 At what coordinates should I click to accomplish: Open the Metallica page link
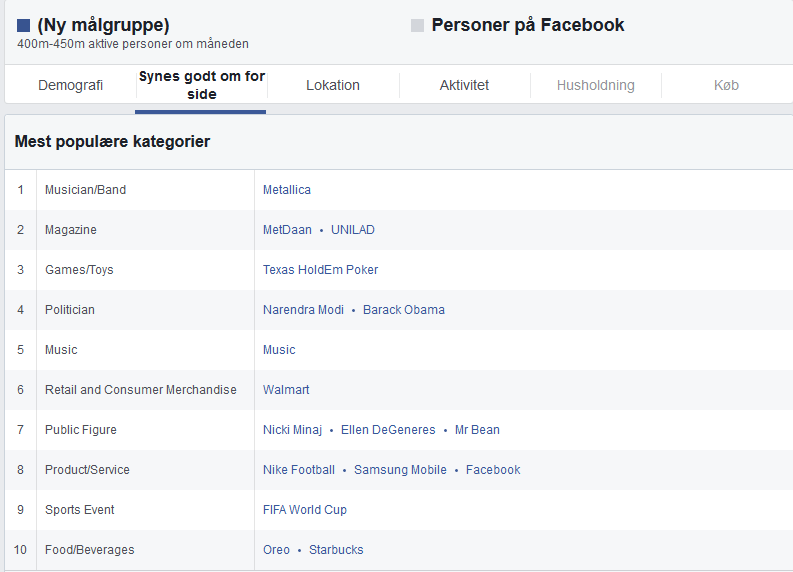(287, 190)
